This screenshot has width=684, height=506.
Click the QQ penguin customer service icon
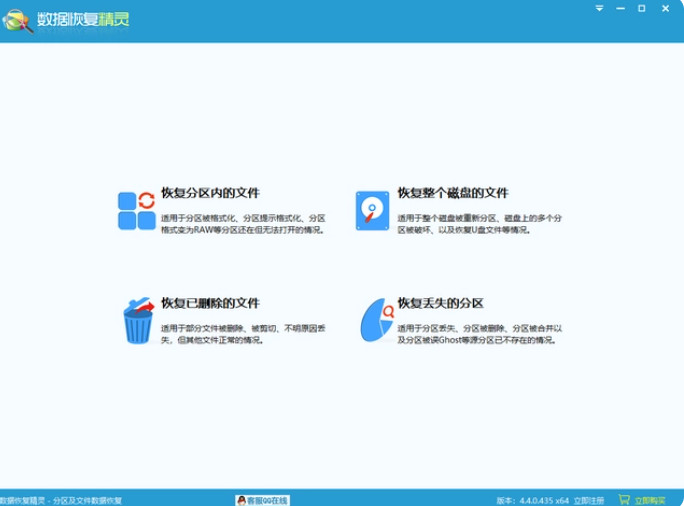click(241, 500)
